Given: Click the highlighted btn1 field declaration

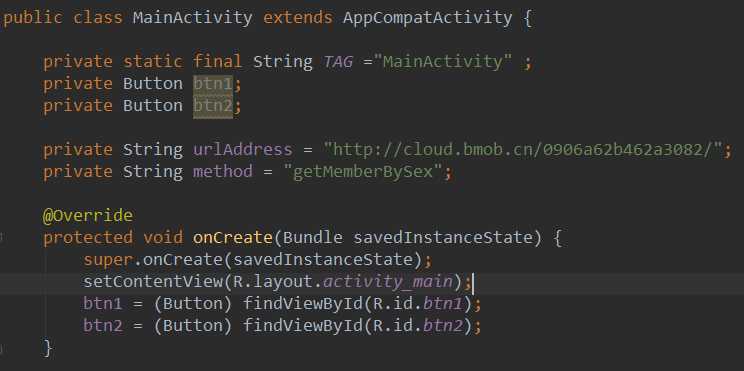Looking at the screenshot, I should 213,83.
